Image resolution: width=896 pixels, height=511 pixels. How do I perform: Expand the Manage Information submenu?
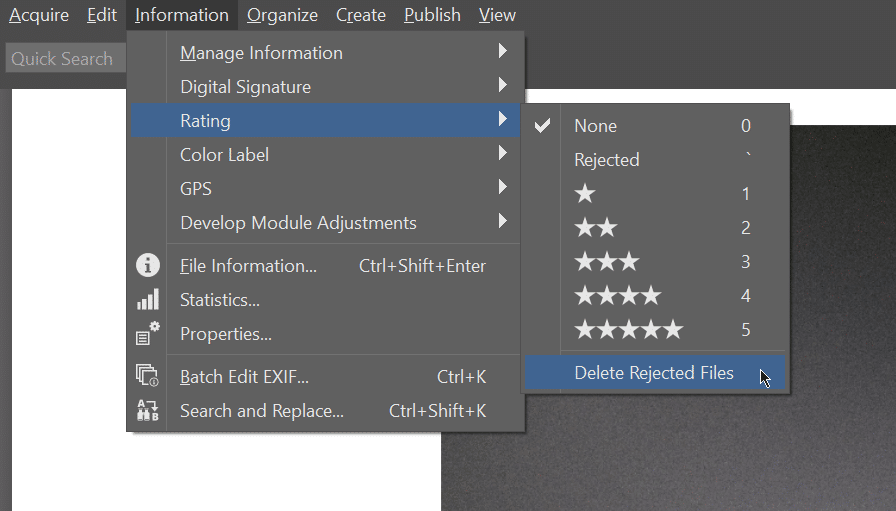click(x=326, y=53)
